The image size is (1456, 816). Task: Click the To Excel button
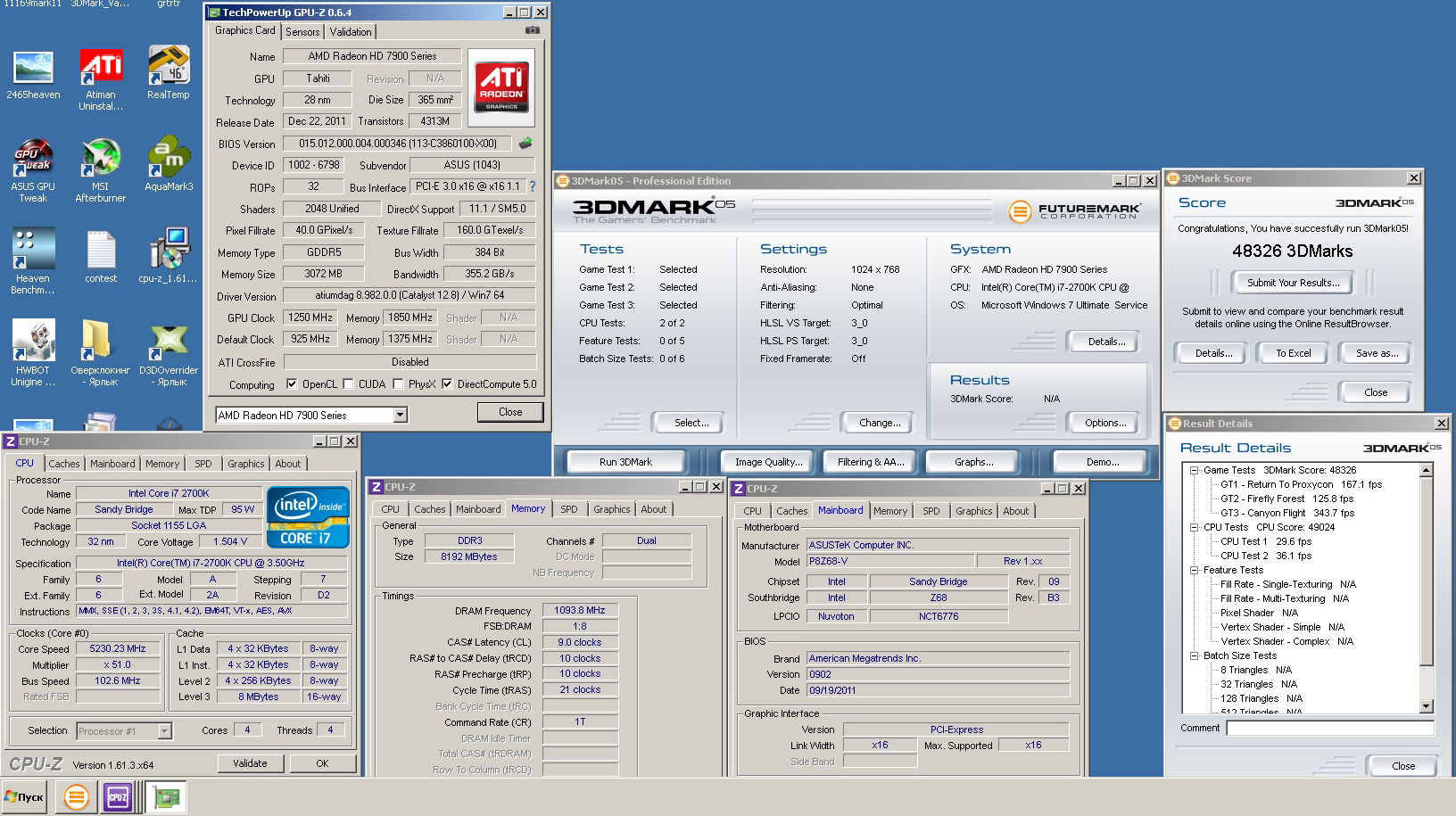coord(1294,353)
